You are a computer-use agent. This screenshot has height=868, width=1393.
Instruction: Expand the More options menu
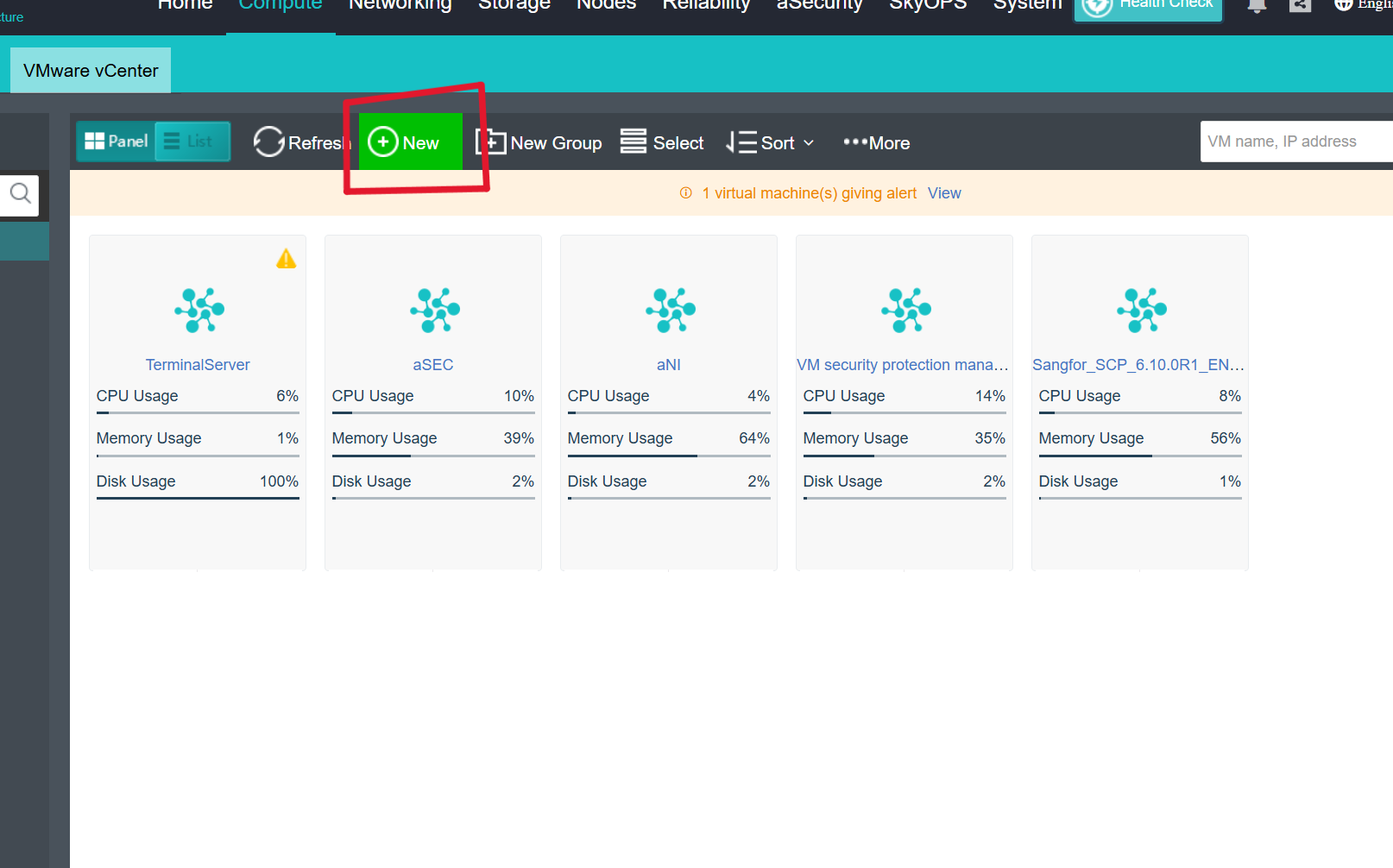[x=876, y=142]
